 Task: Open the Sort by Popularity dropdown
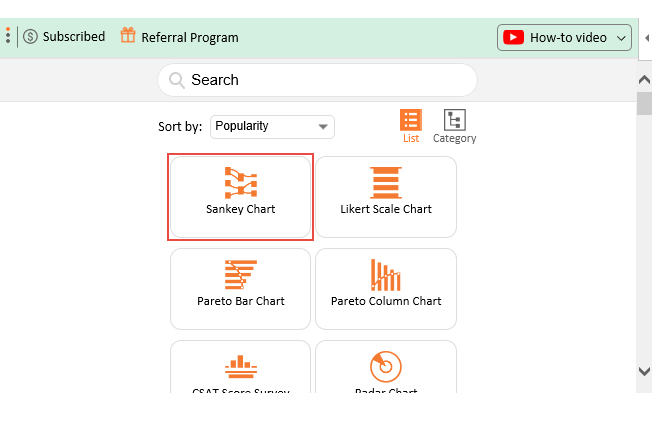(272, 127)
